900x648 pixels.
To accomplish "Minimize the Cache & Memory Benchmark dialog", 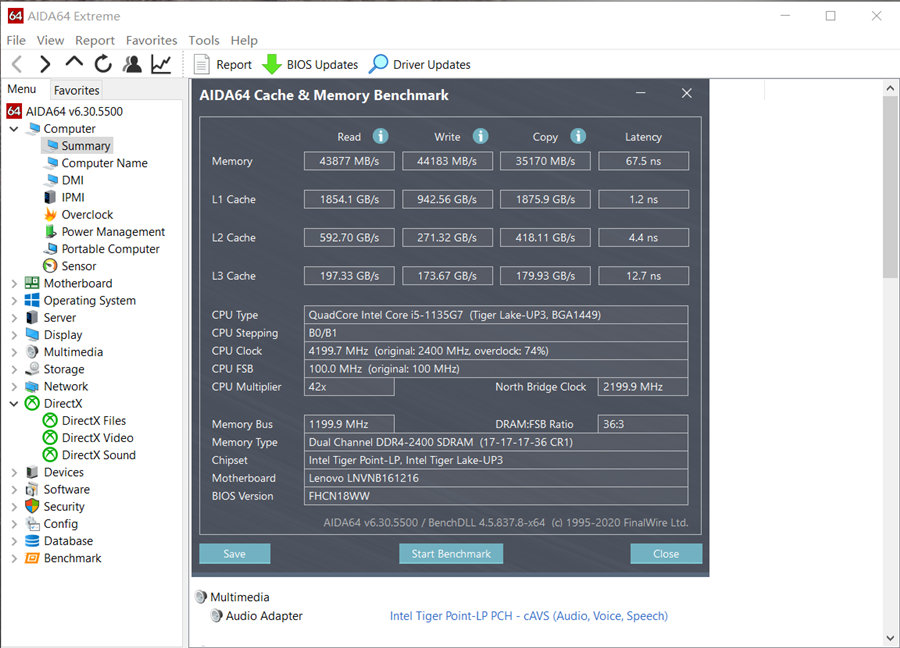I will 641,93.
